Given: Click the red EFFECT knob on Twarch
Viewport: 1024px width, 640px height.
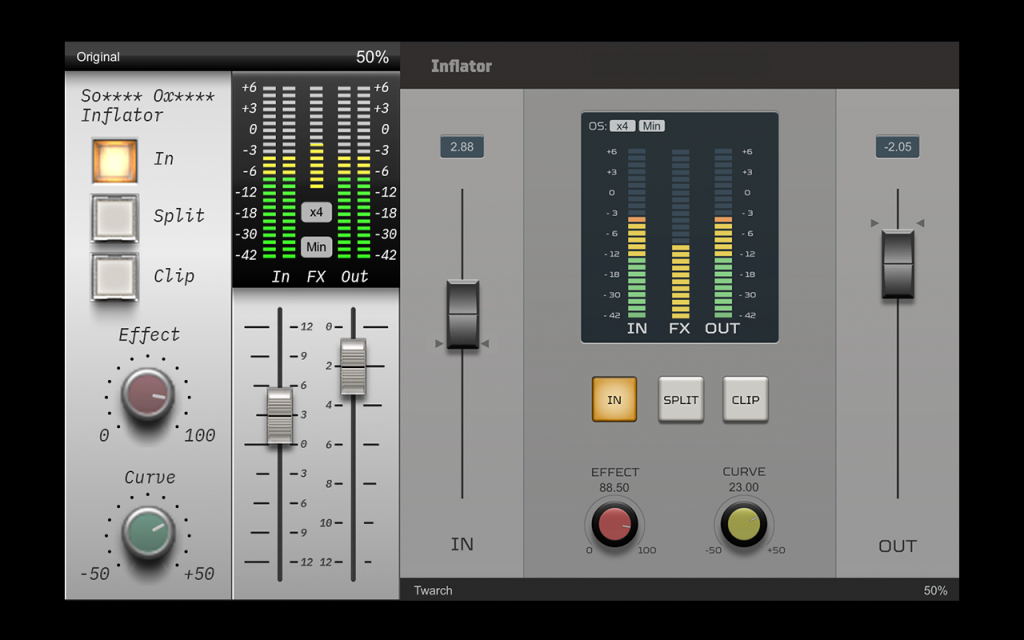Looking at the screenshot, I should pos(614,524).
